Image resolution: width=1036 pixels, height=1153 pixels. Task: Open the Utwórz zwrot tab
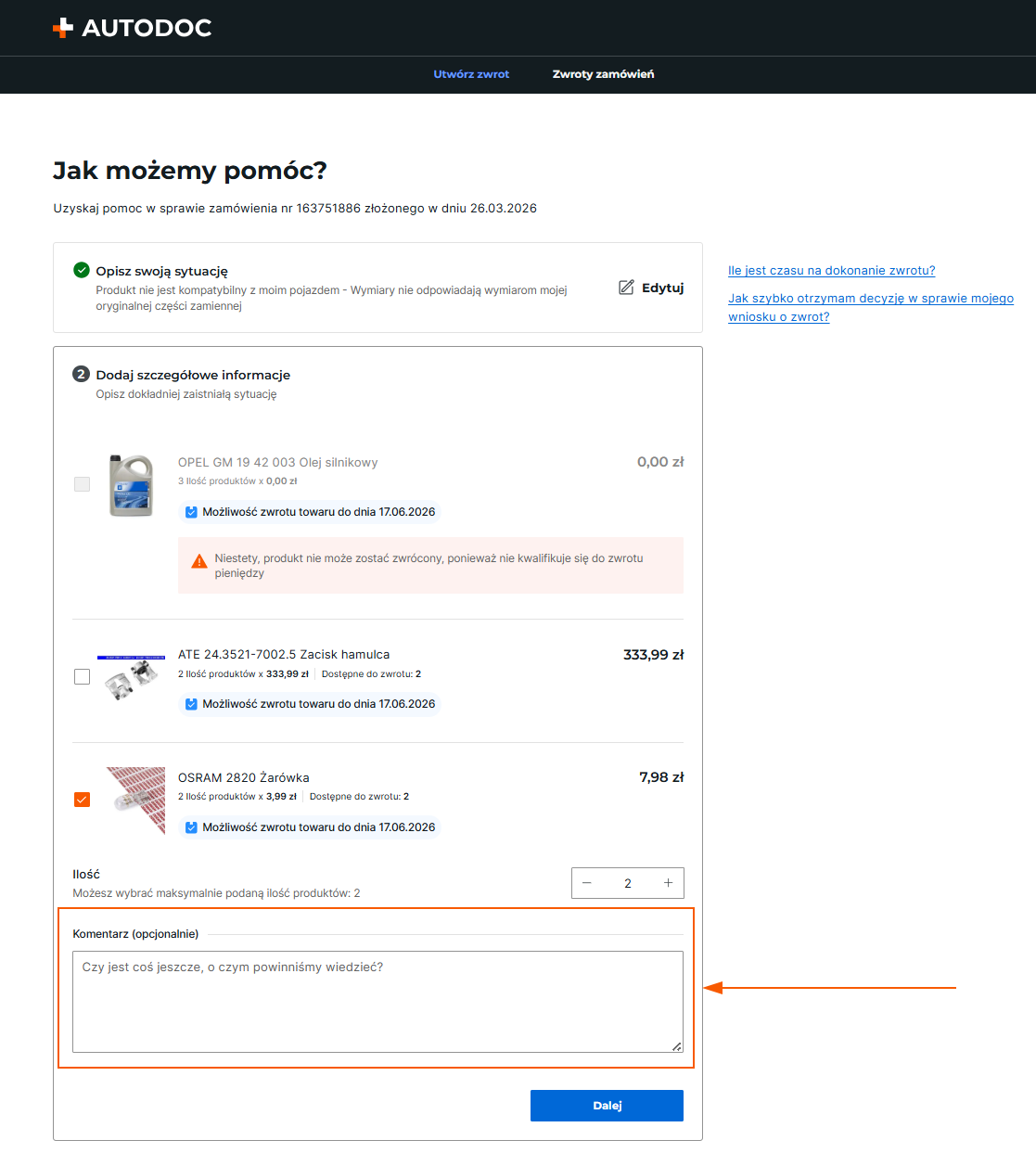coord(471,74)
